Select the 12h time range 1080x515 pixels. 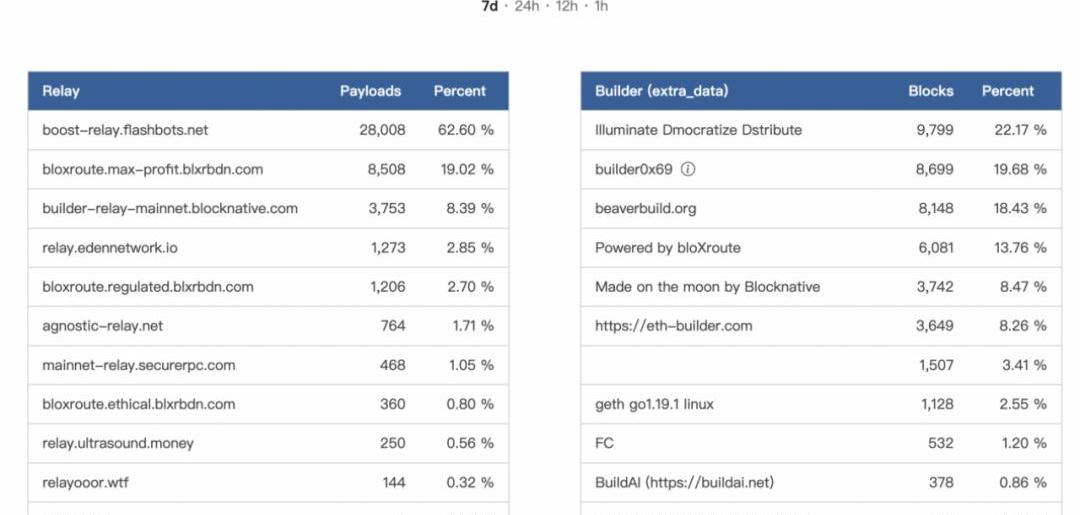(x=567, y=7)
